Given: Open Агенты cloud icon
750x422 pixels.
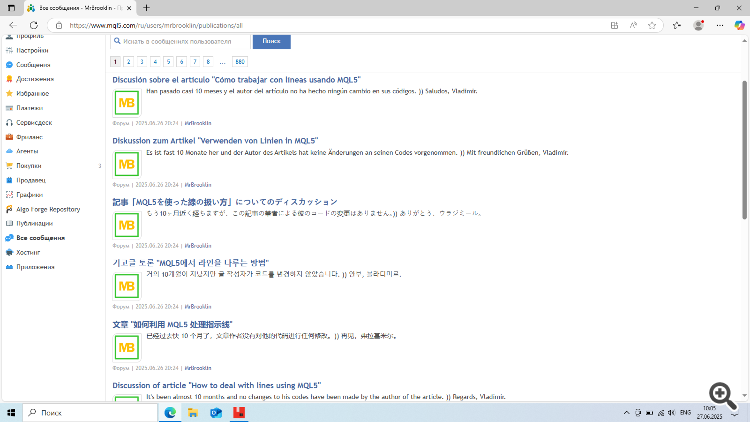Looking at the screenshot, I should click(9, 151).
